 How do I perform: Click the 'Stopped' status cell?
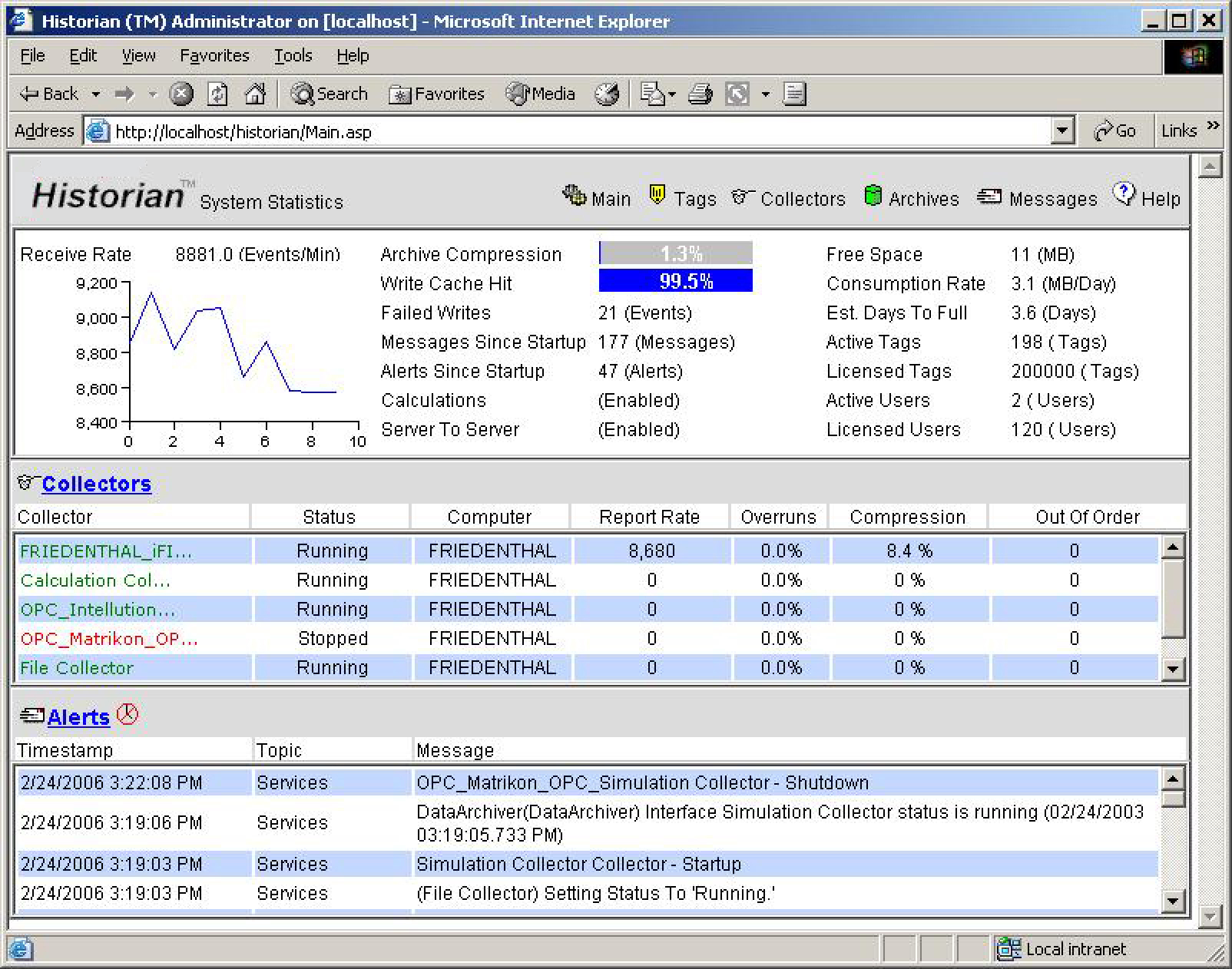[333, 639]
